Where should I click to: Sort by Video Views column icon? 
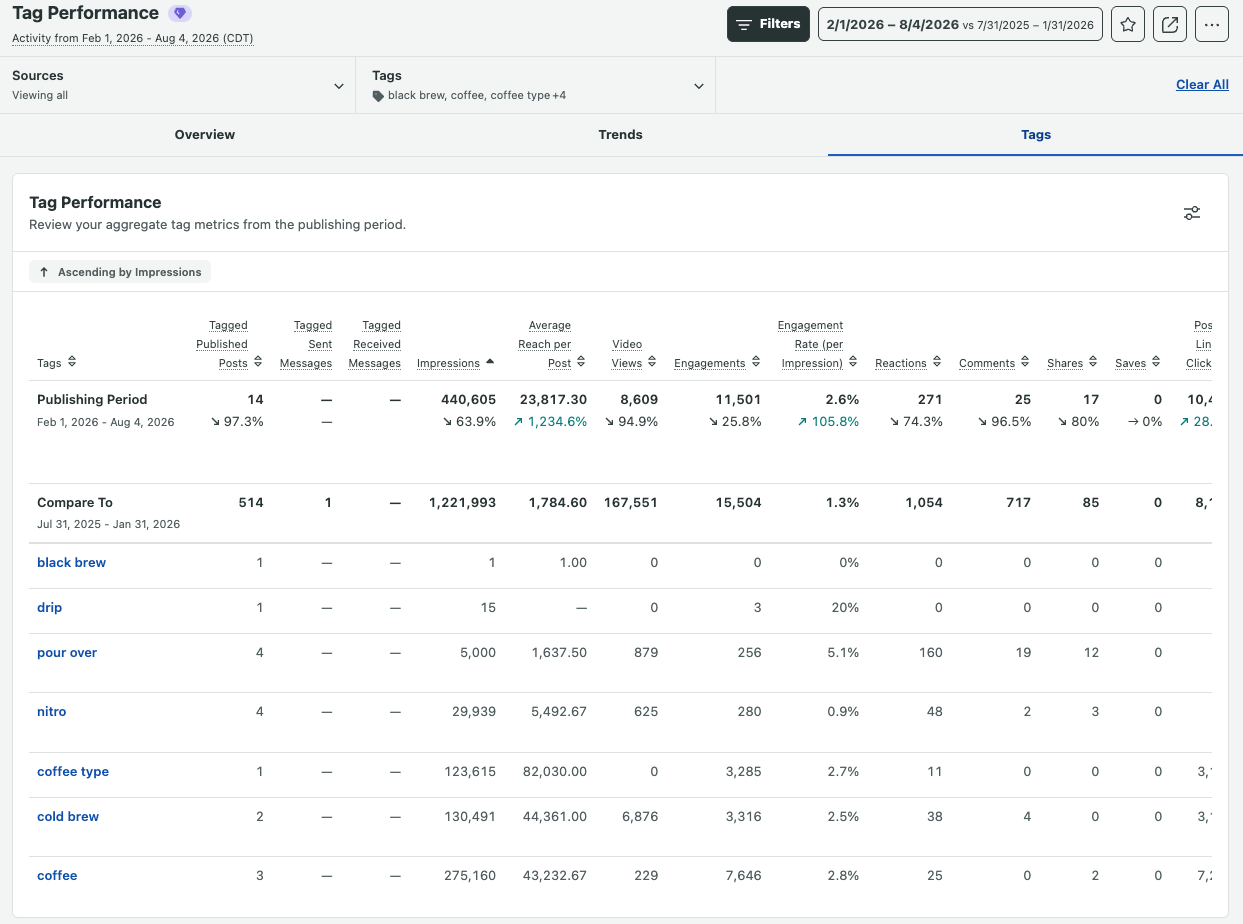[x=652, y=362]
